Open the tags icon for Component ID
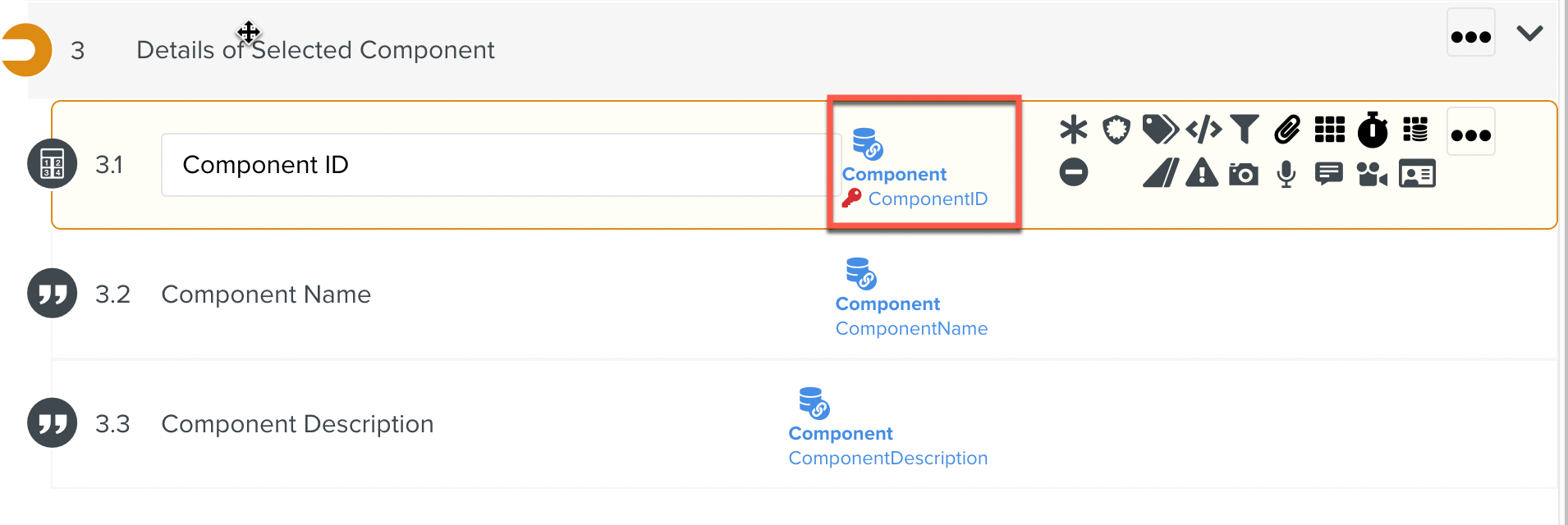The height and width of the screenshot is (525, 1568). 1160,130
